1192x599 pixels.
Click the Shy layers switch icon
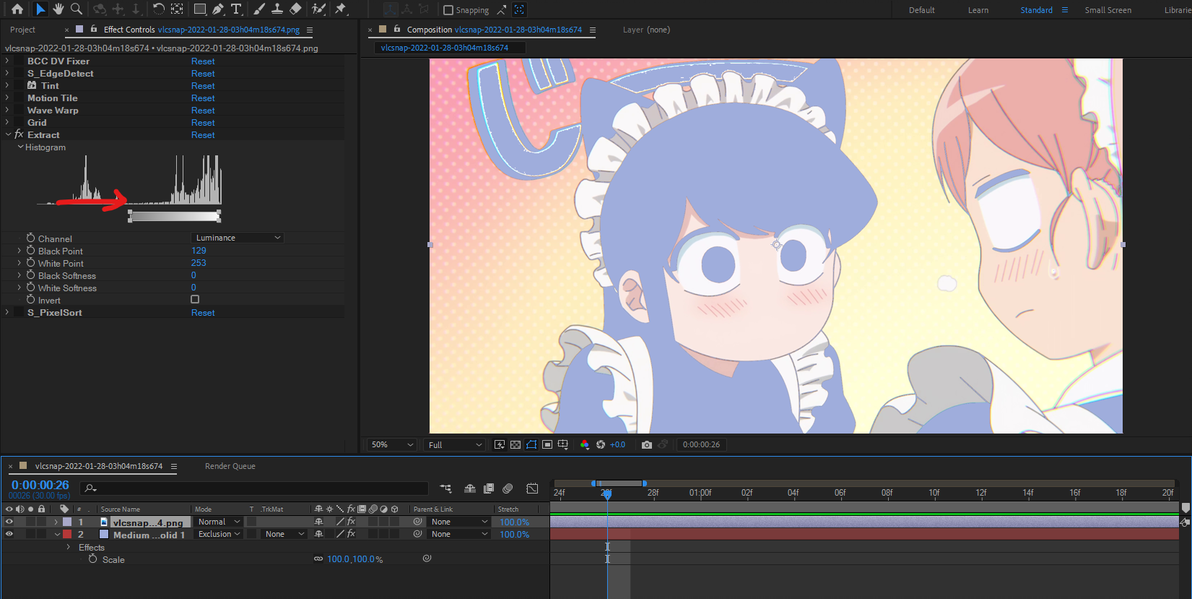pyautogui.click(x=470, y=488)
